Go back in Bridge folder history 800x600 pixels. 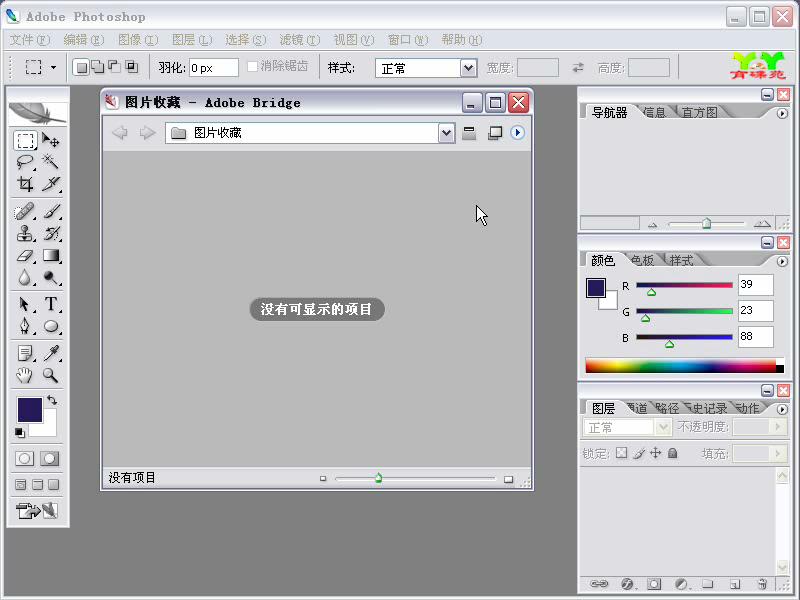(120, 133)
